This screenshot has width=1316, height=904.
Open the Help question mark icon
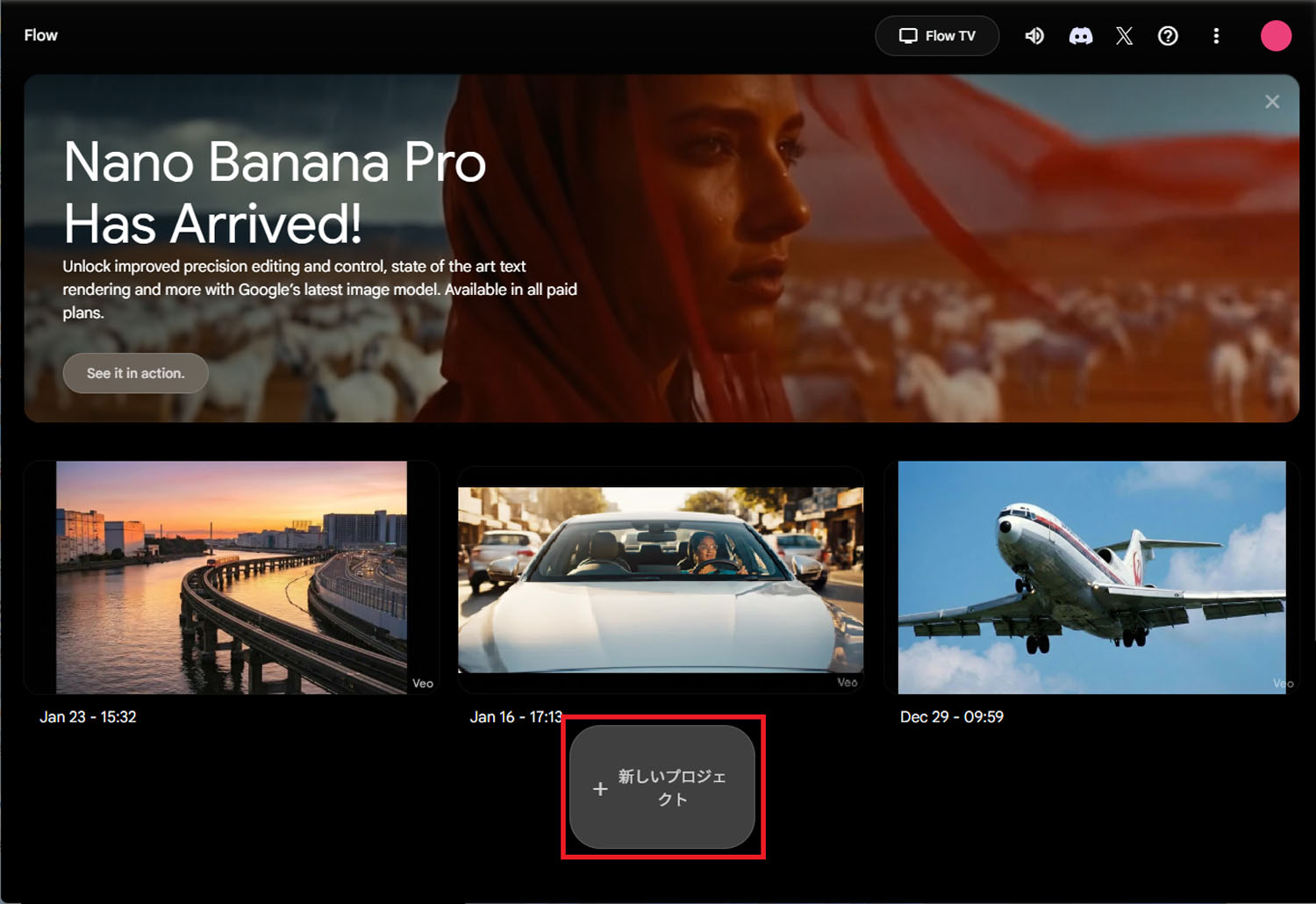pos(1168,35)
